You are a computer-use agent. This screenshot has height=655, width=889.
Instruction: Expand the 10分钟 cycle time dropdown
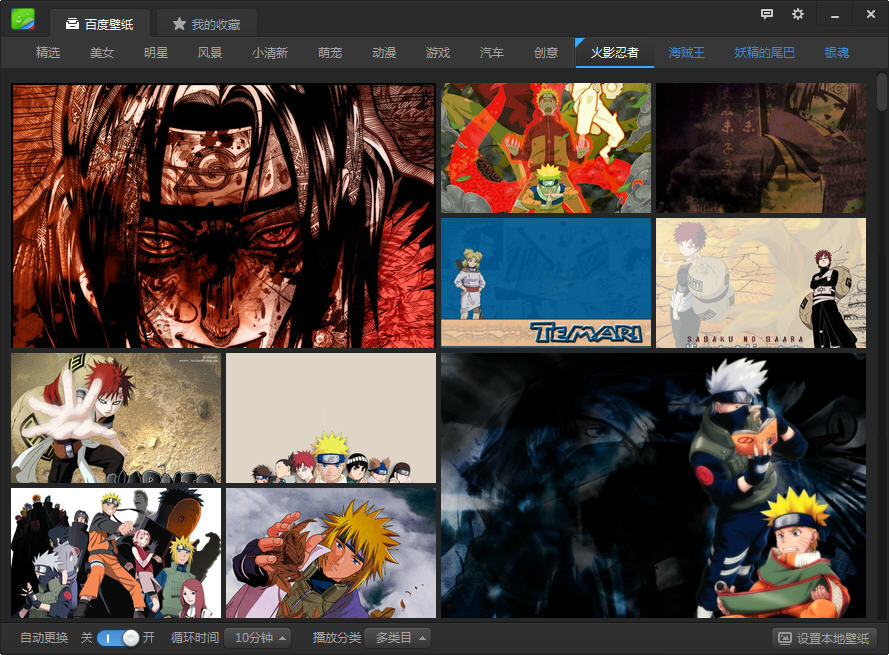(x=257, y=638)
